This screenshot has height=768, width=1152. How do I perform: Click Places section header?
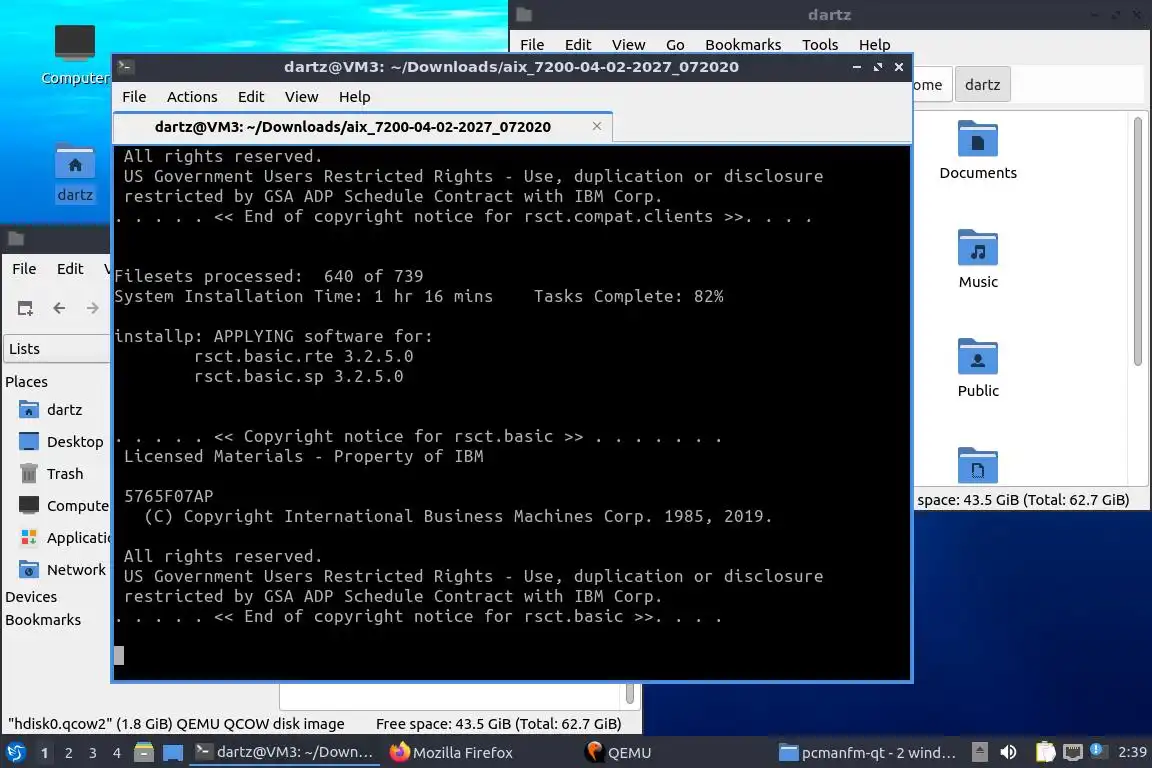(26, 381)
